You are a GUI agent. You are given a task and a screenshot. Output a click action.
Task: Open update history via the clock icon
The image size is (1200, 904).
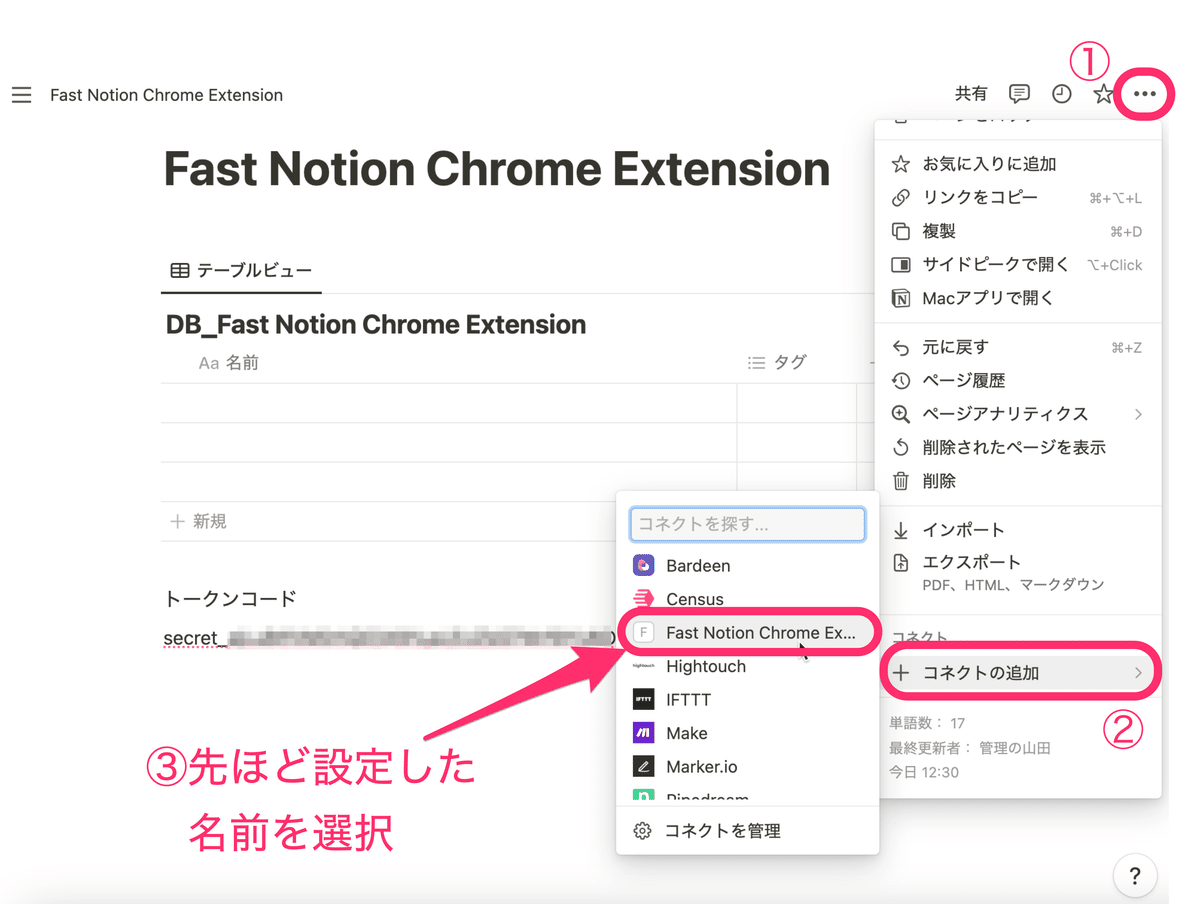coord(1060,93)
